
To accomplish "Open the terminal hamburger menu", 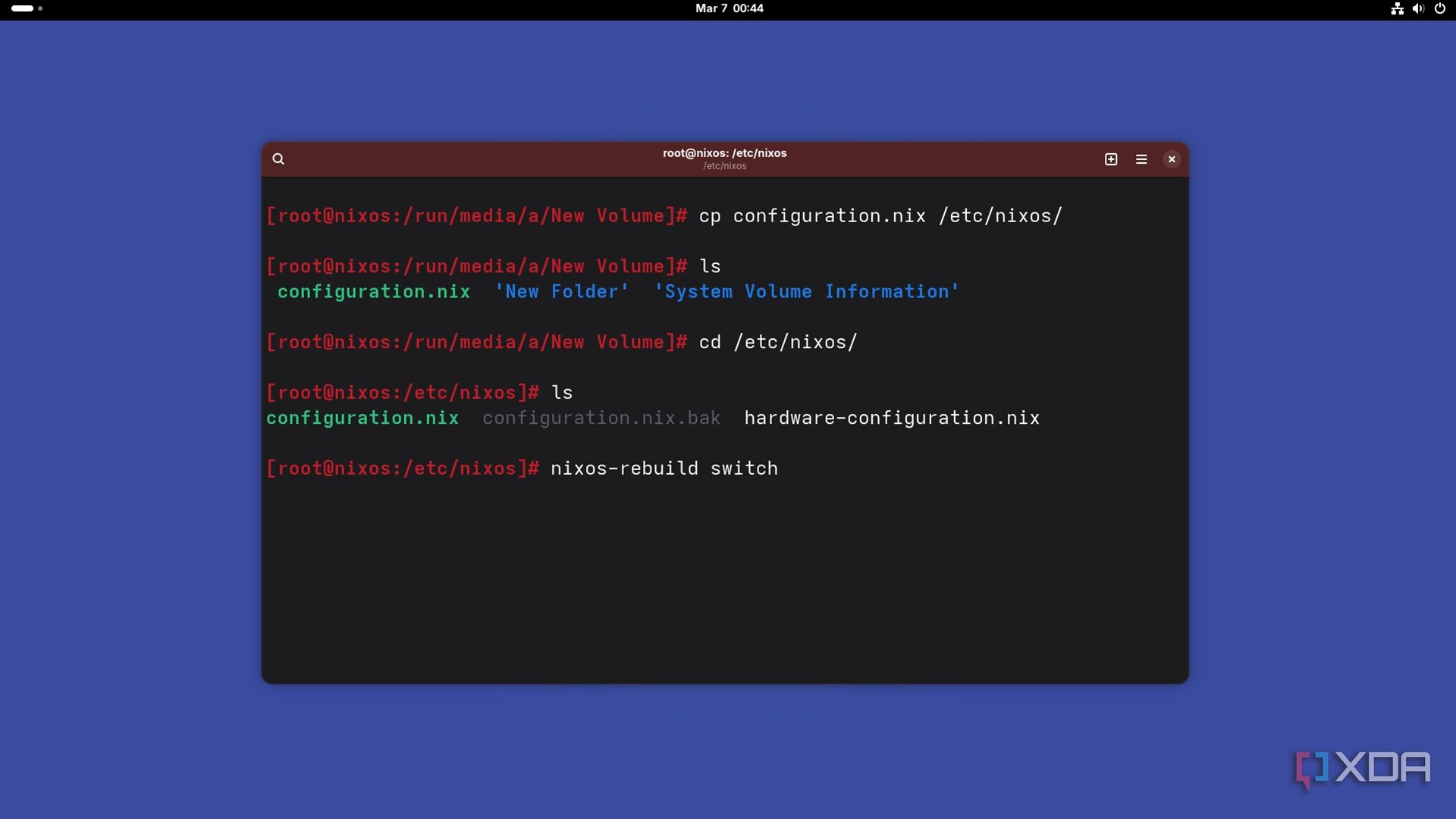I will 1141,159.
